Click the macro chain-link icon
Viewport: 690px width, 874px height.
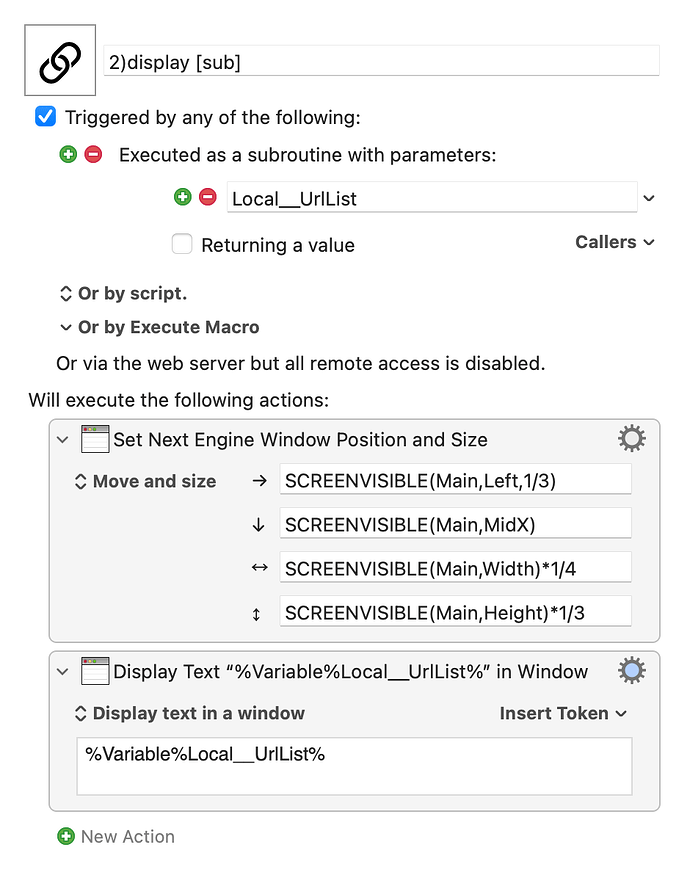pyautogui.click(x=60, y=60)
